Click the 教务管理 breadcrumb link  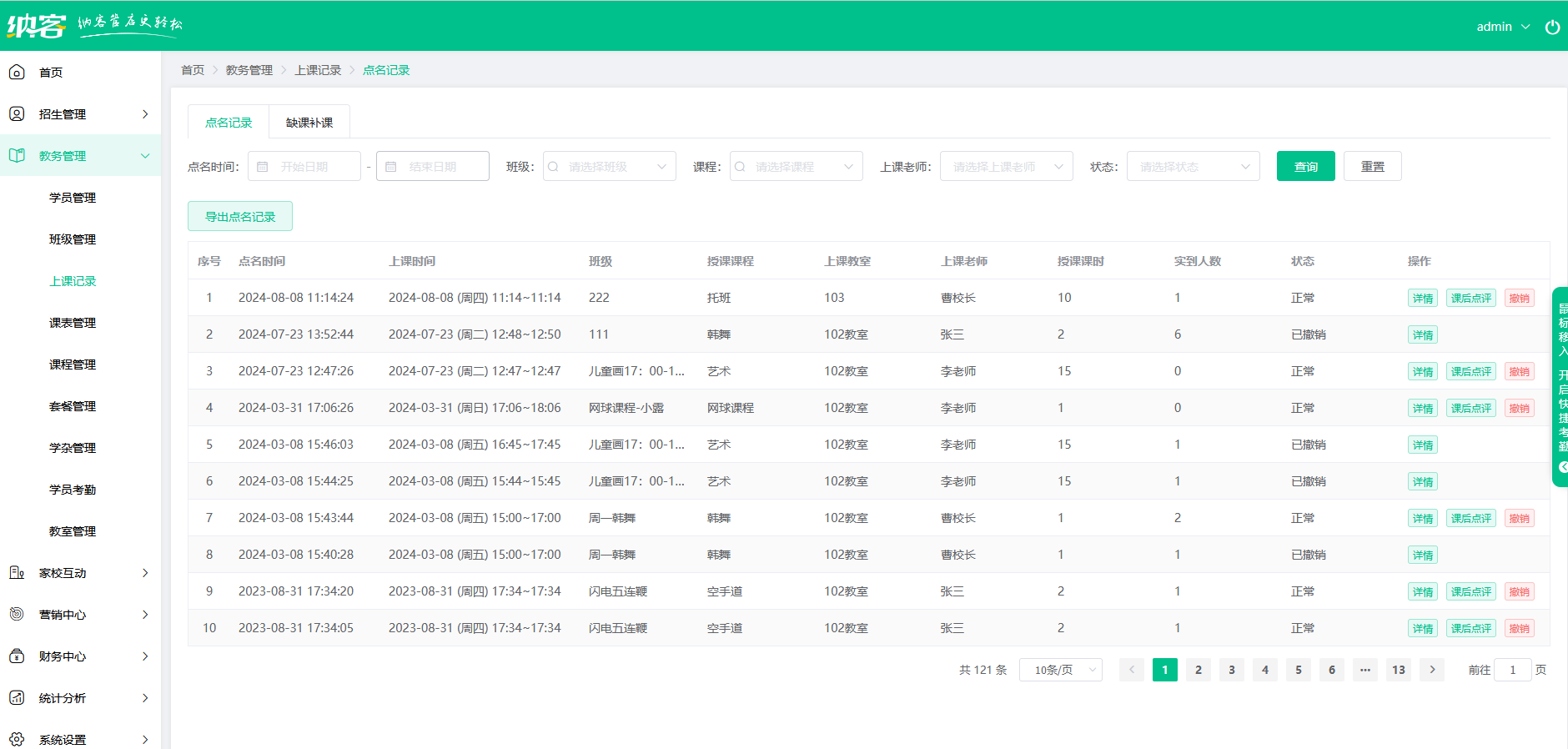[x=249, y=70]
